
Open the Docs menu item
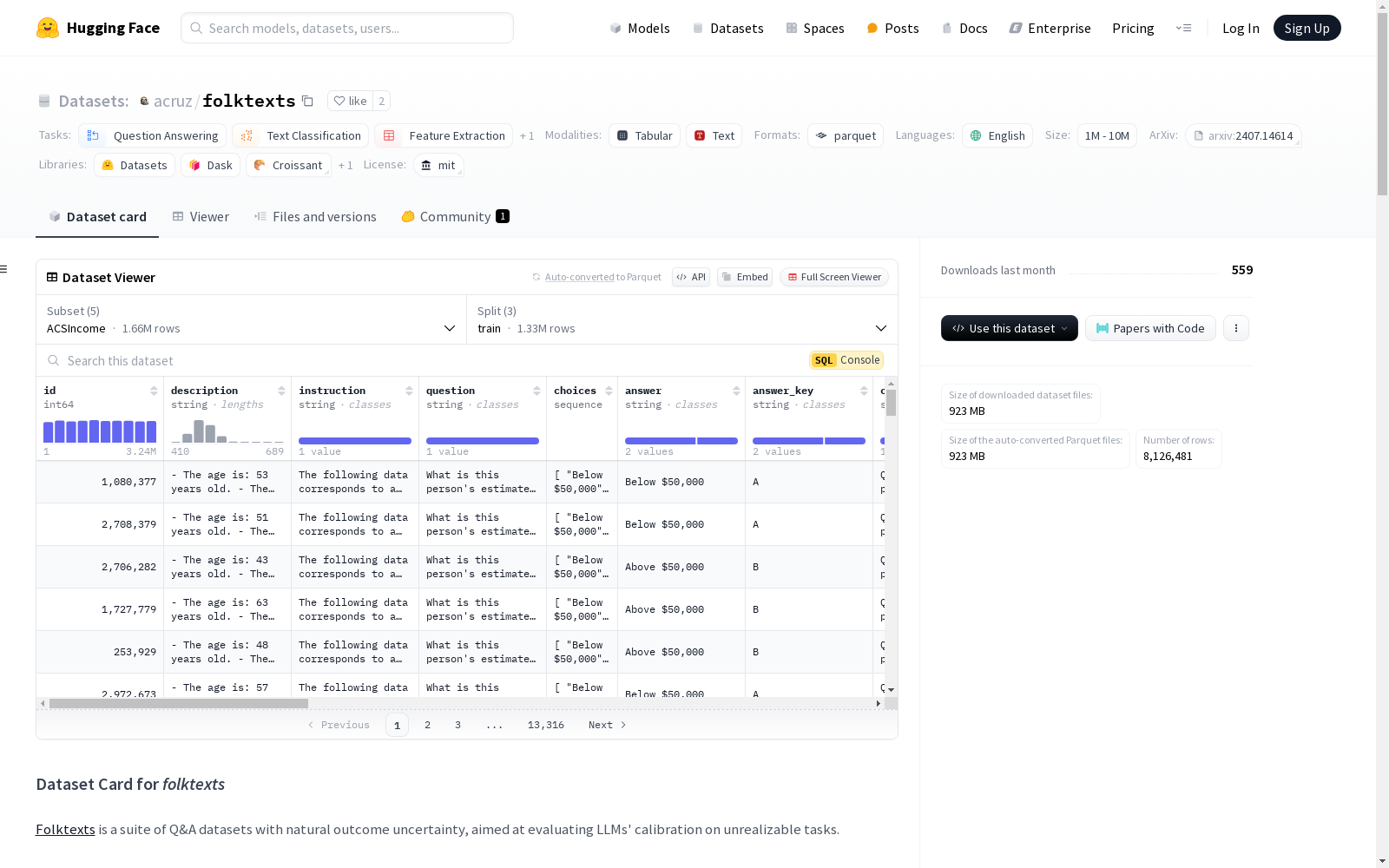(964, 28)
